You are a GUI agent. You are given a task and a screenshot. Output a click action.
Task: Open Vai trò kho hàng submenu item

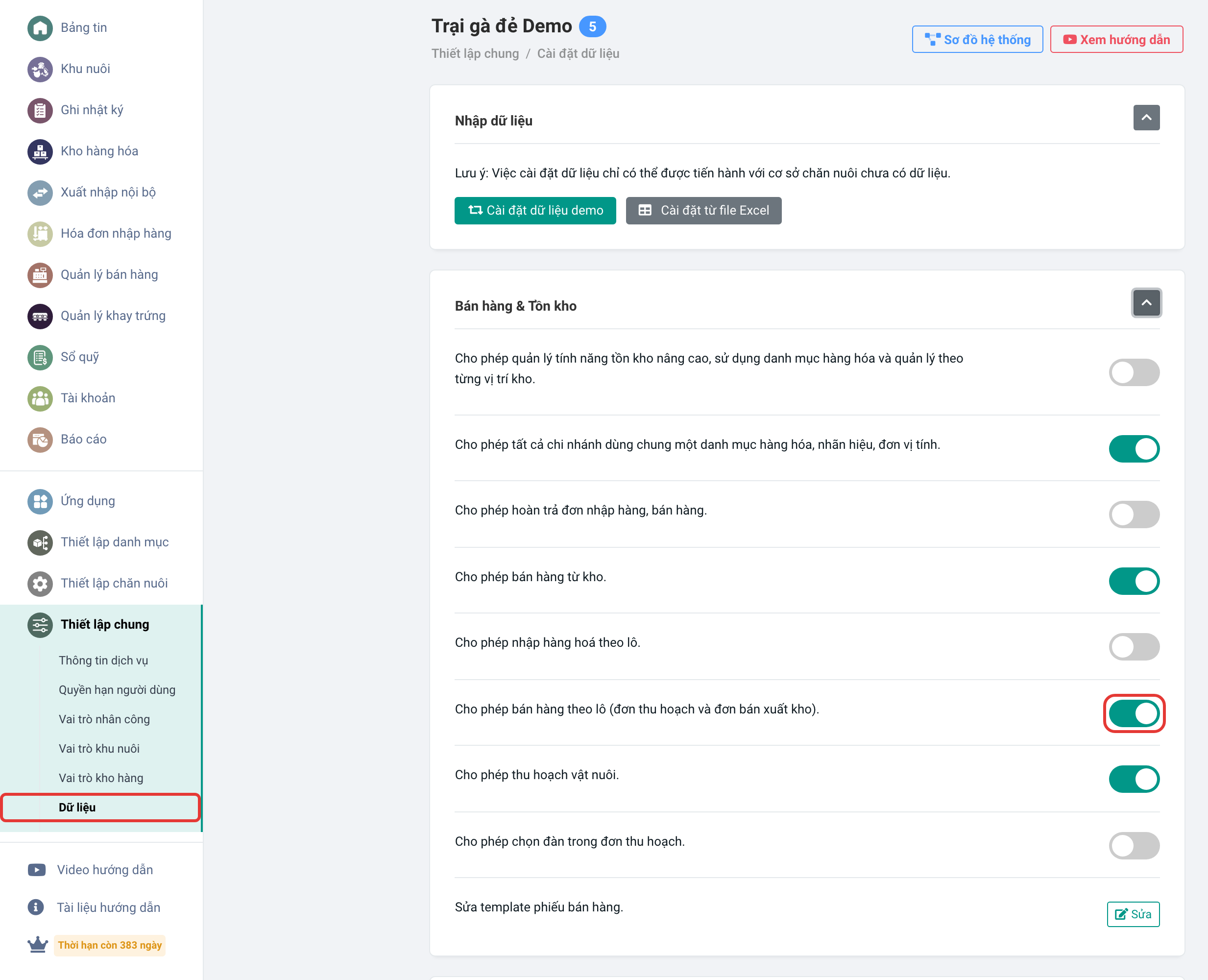pyautogui.click(x=101, y=778)
